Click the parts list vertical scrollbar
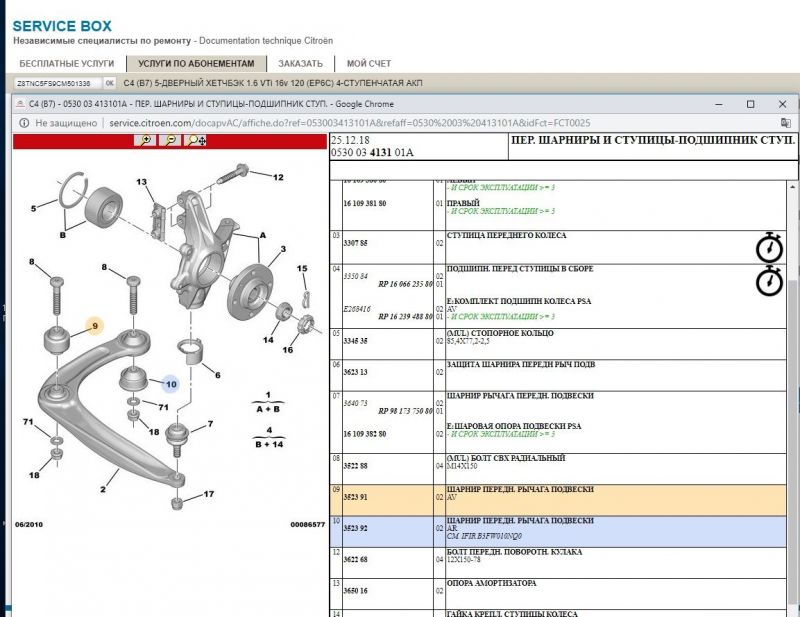The width and height of the screenshot is (800, 617). (793, 400)
